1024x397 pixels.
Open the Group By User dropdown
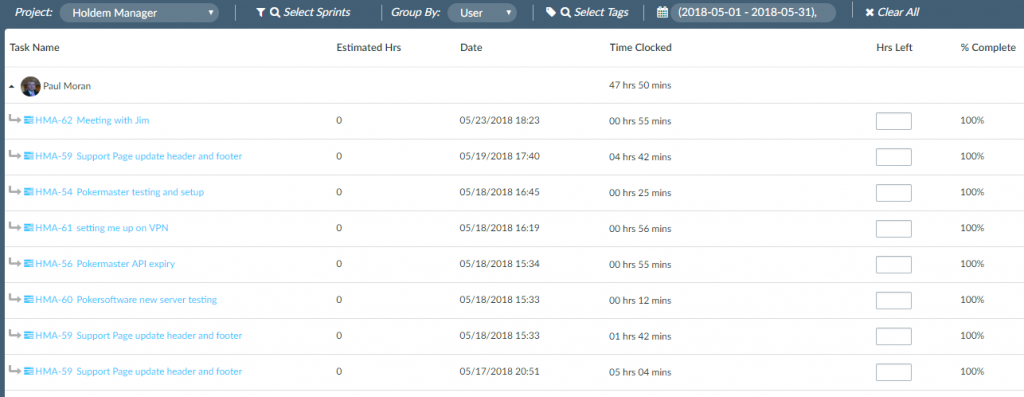tap(482, 12)
